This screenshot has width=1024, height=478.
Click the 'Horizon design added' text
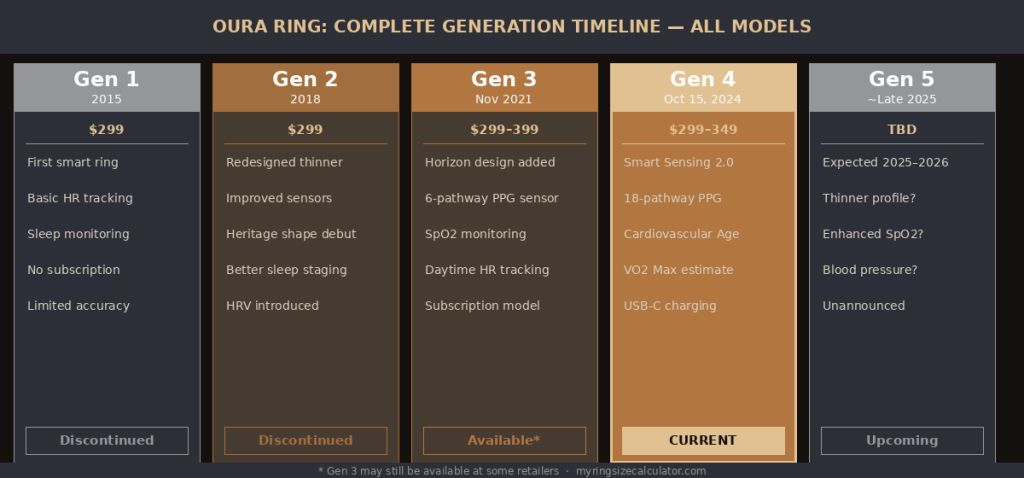[490, 162]
